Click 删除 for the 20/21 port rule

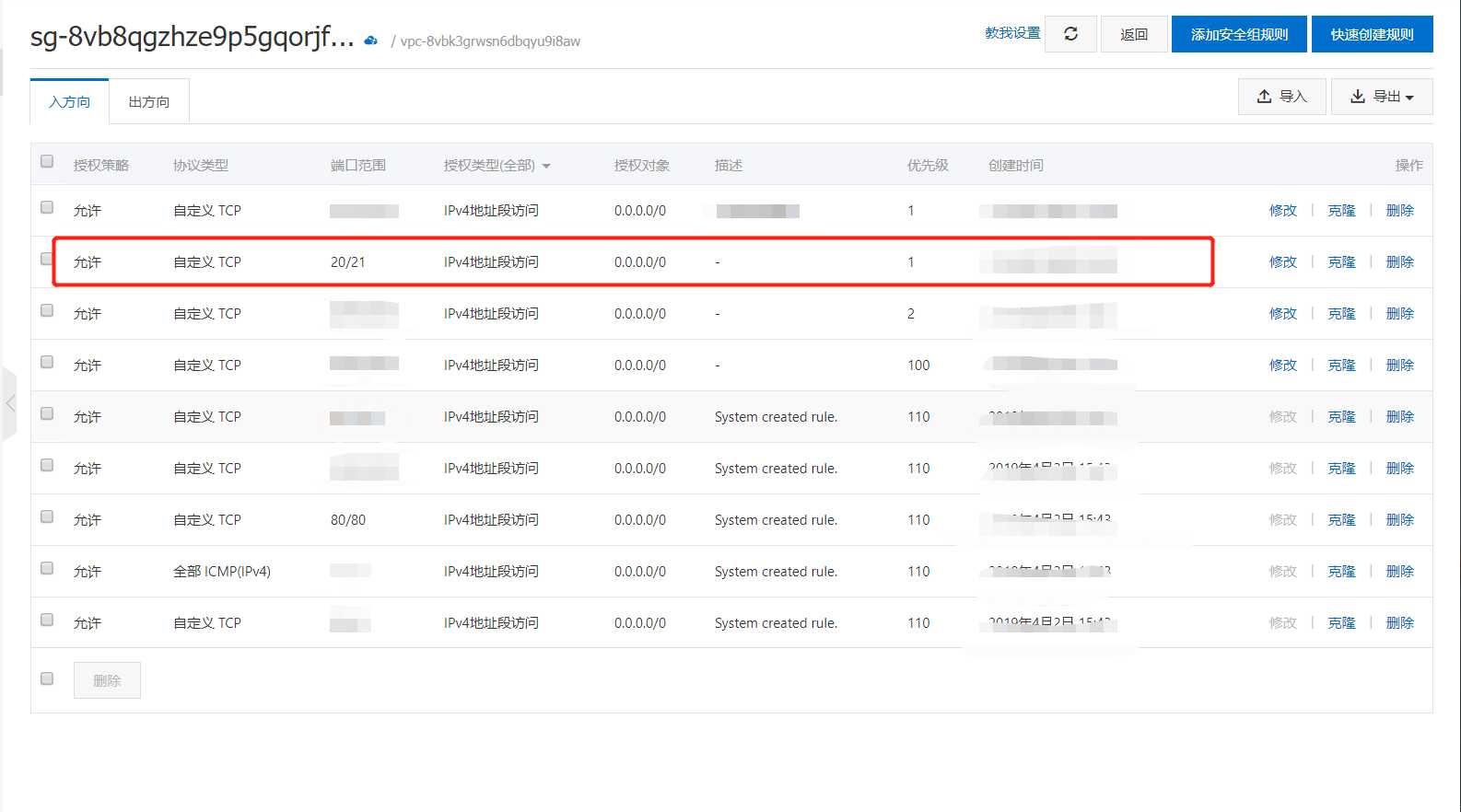click(x=1400, y=262)
